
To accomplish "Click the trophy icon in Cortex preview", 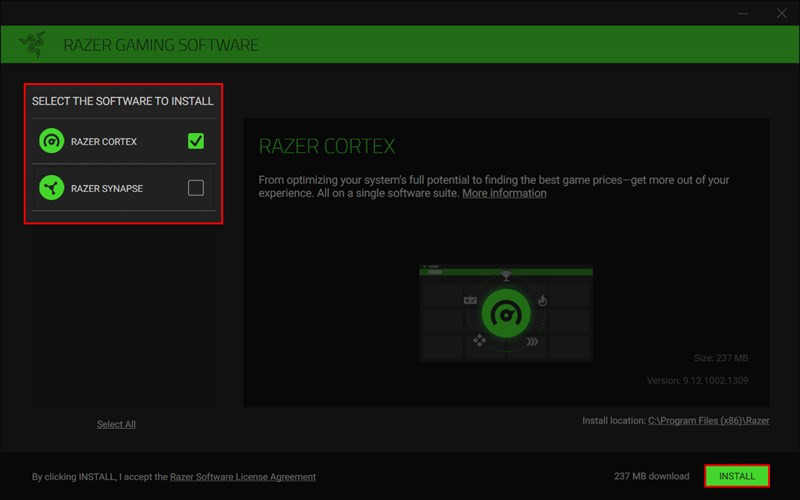I will (x=506, y=276).
